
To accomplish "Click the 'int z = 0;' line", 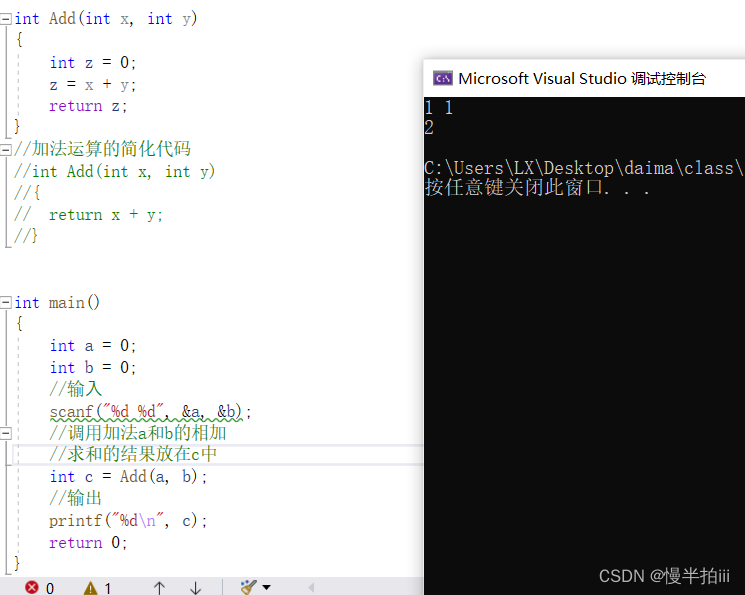I will pos(93,62).
